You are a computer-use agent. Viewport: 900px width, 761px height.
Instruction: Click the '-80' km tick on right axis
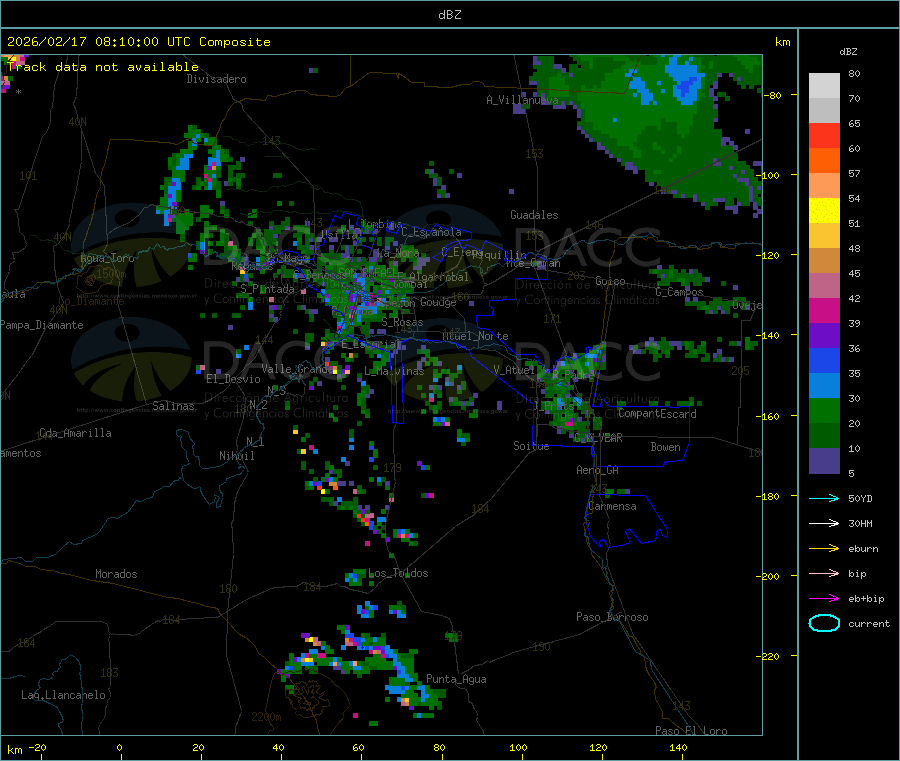(x=772, y=95)
